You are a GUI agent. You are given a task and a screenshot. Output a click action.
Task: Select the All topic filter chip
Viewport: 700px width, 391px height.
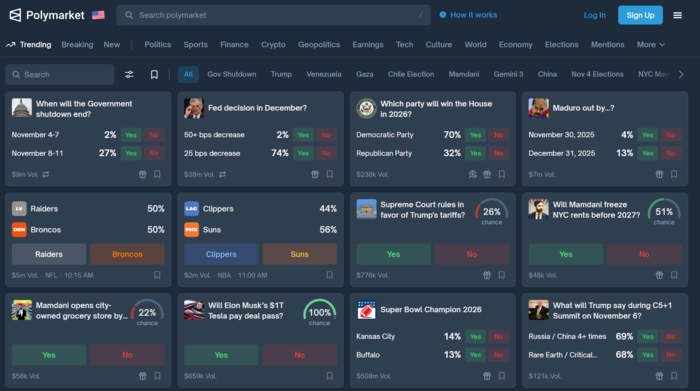[x=188, y=75]
